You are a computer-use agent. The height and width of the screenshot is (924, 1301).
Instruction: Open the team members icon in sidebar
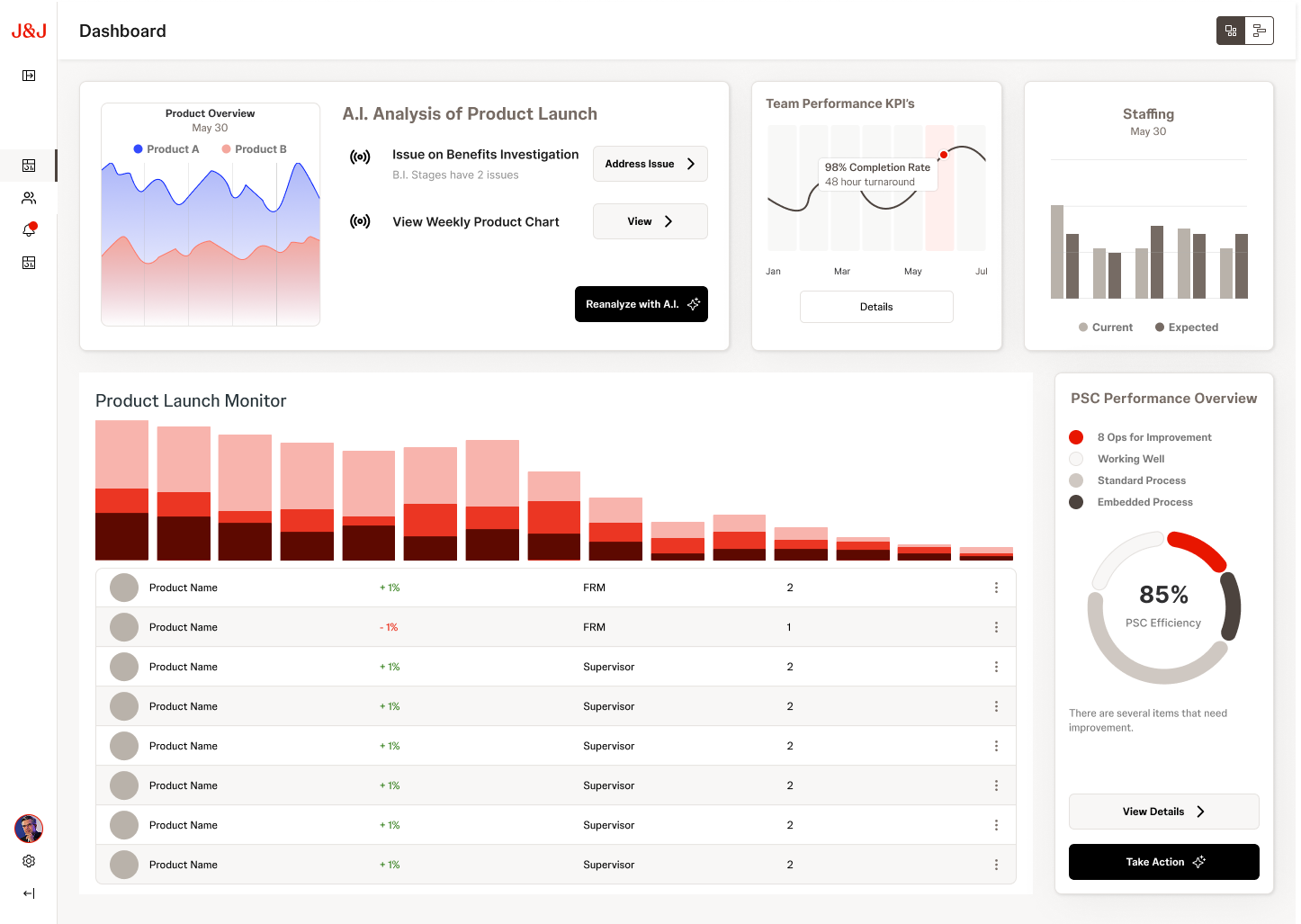29,198
